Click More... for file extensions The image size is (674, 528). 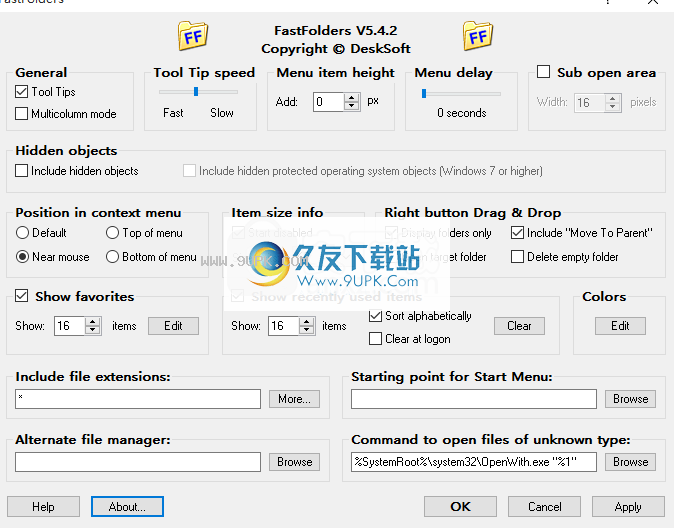pyautogui.click(x=294, y=399)
